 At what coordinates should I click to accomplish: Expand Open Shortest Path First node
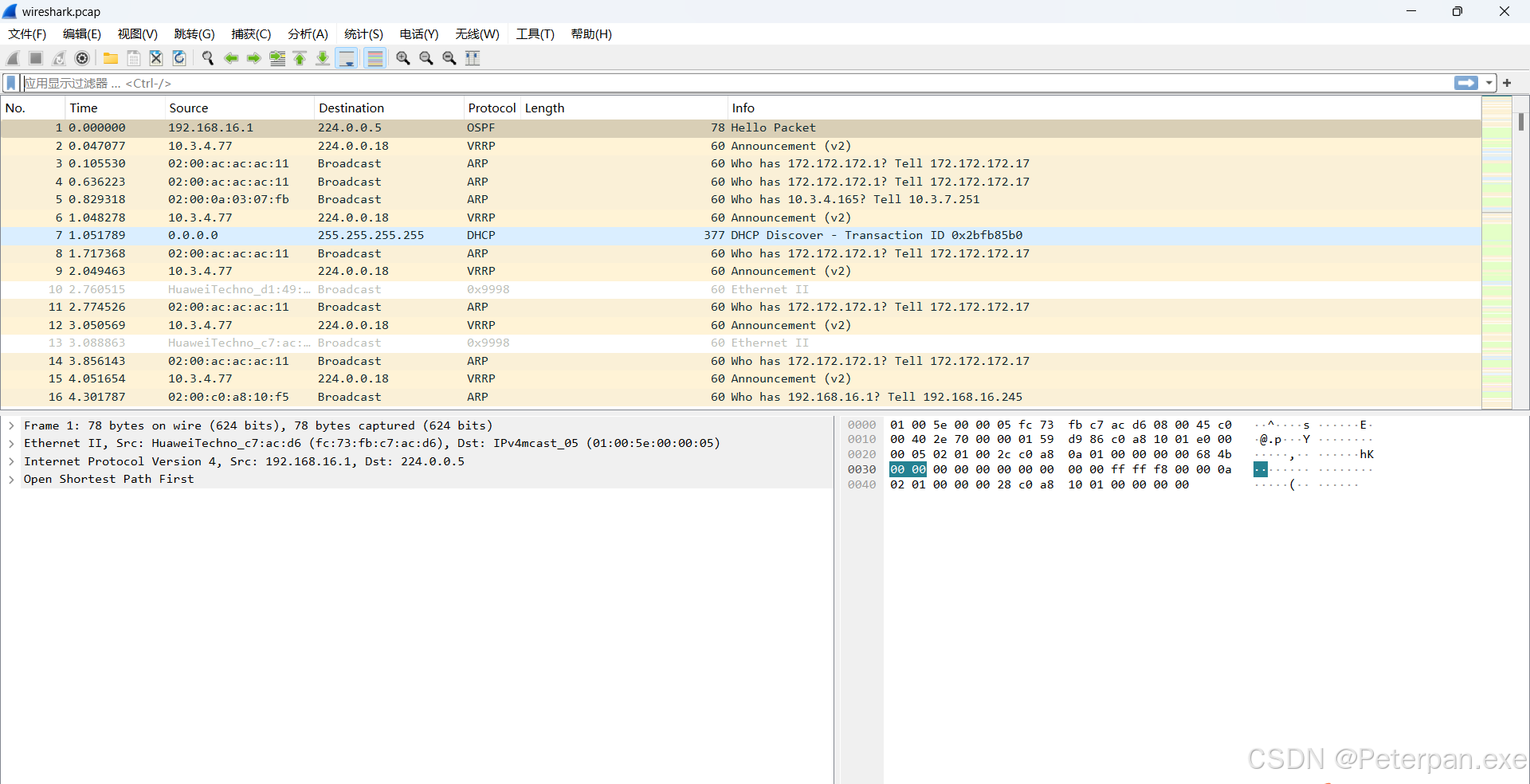[12, 480]
